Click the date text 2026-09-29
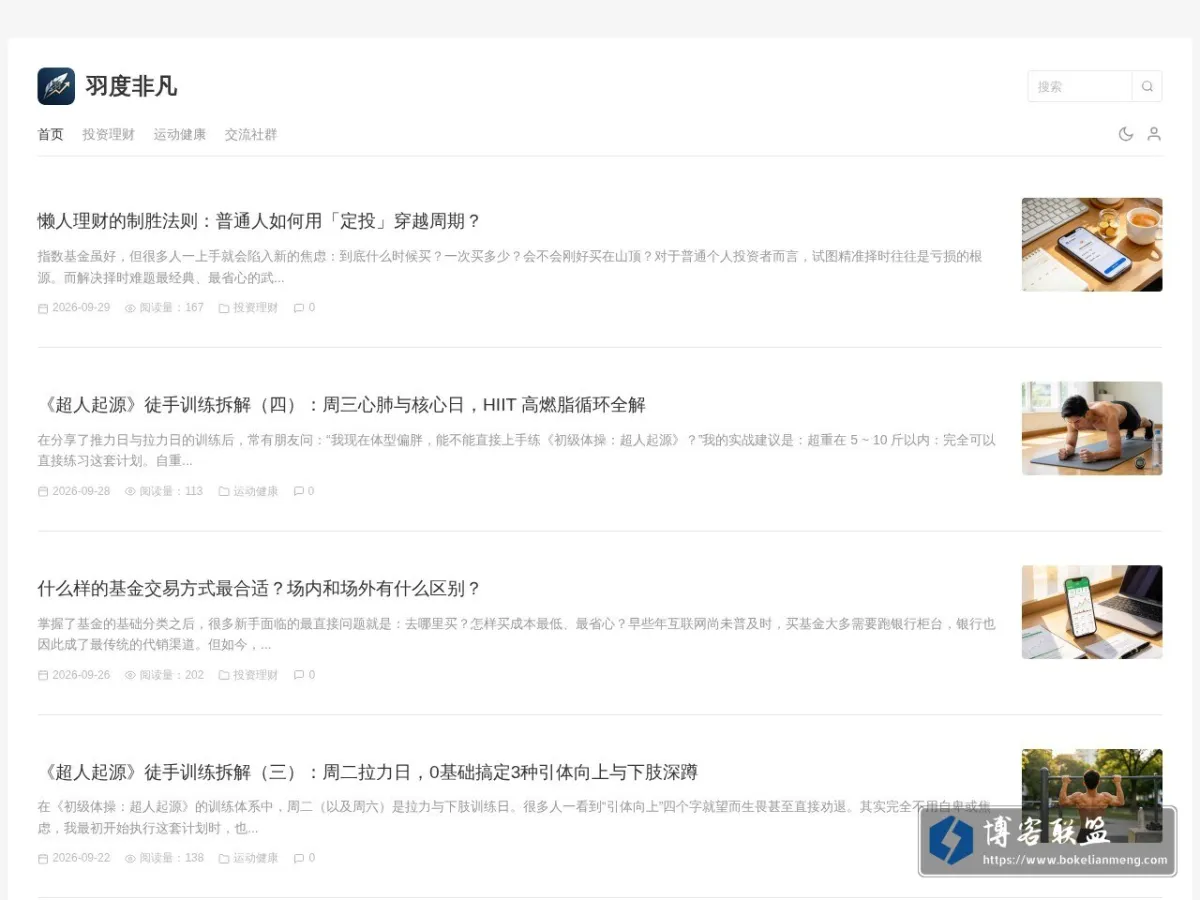The height and width of the screenshot is (900, 1200). tap(81, 308)
